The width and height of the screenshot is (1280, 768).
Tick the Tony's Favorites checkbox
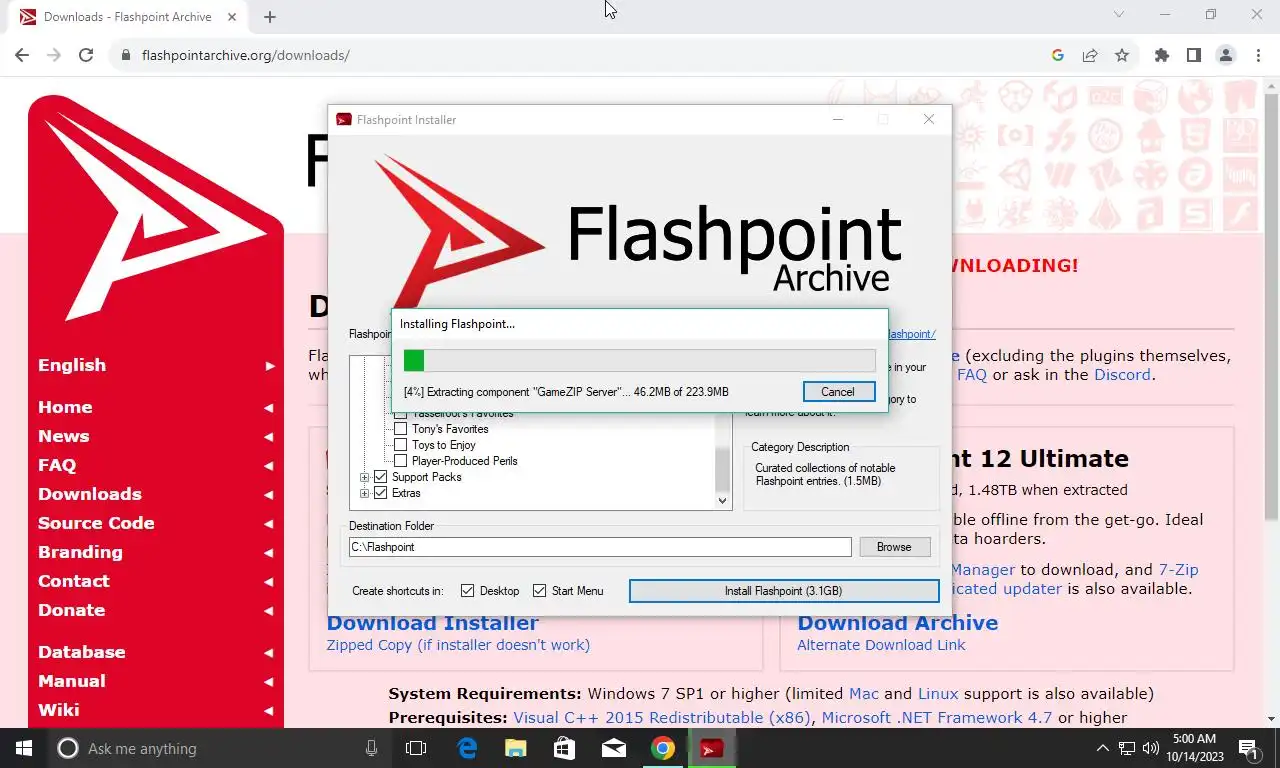pos(401,429)
